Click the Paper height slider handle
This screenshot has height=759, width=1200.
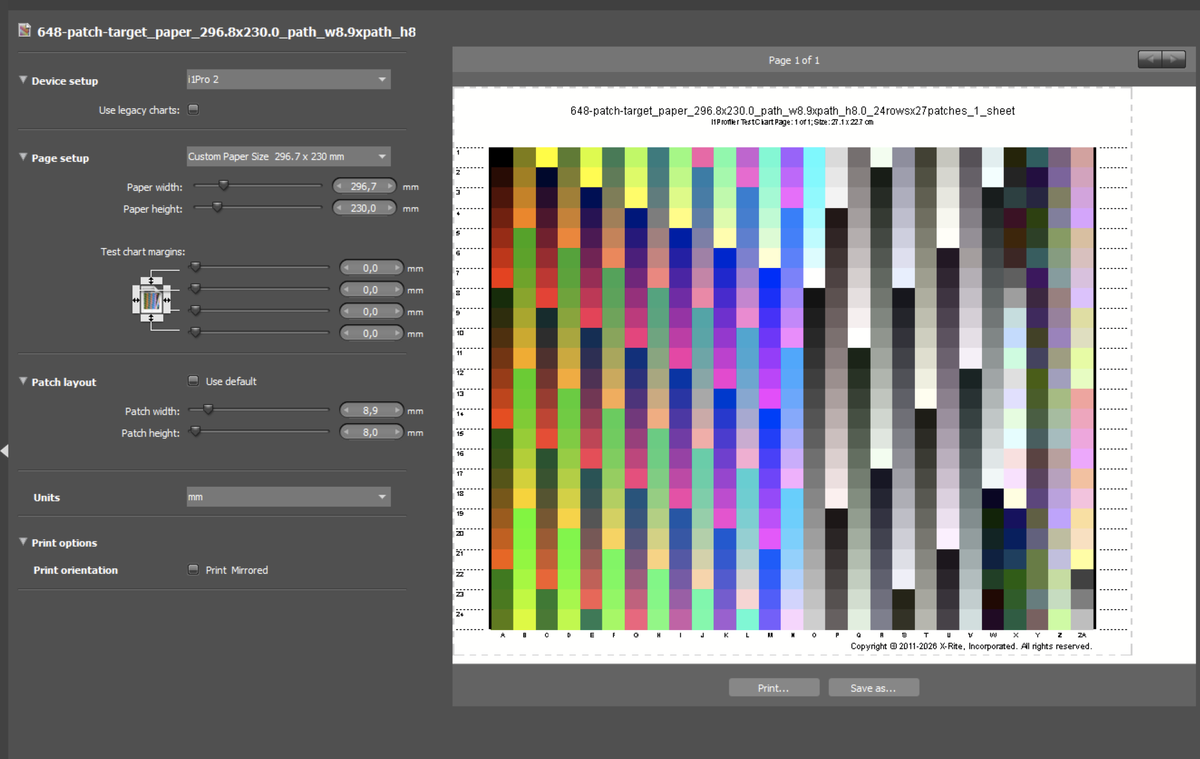tap(217, 207)
